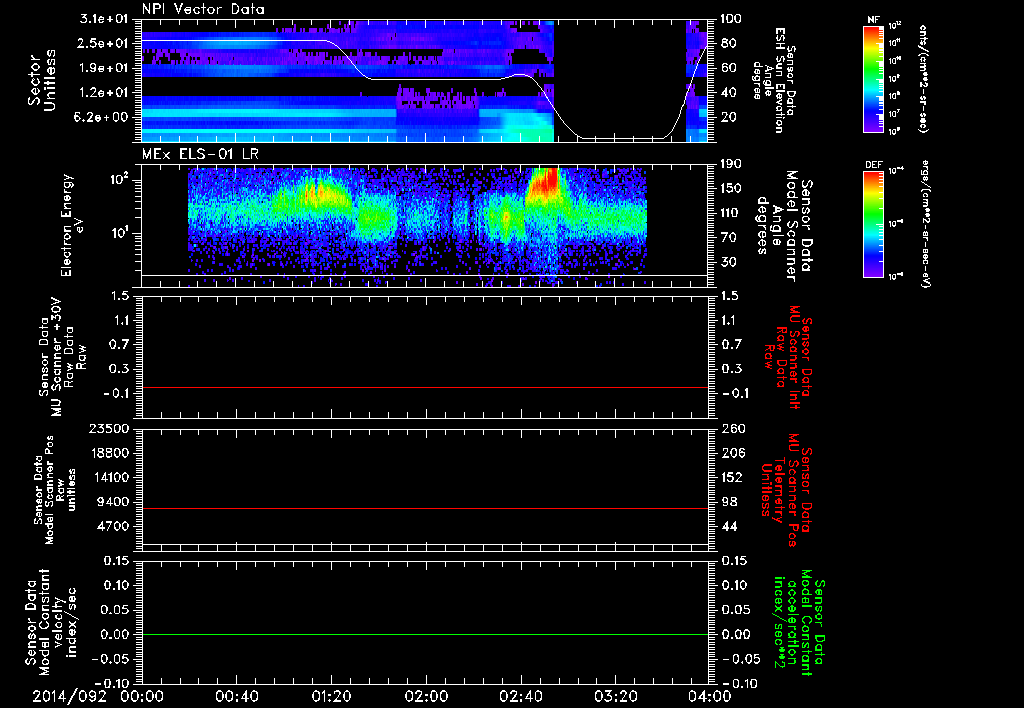The height and width of the screenshot is (708, 1024).
Task: Click the '00:40' time axis label
Action: click(x=237, y=696)
